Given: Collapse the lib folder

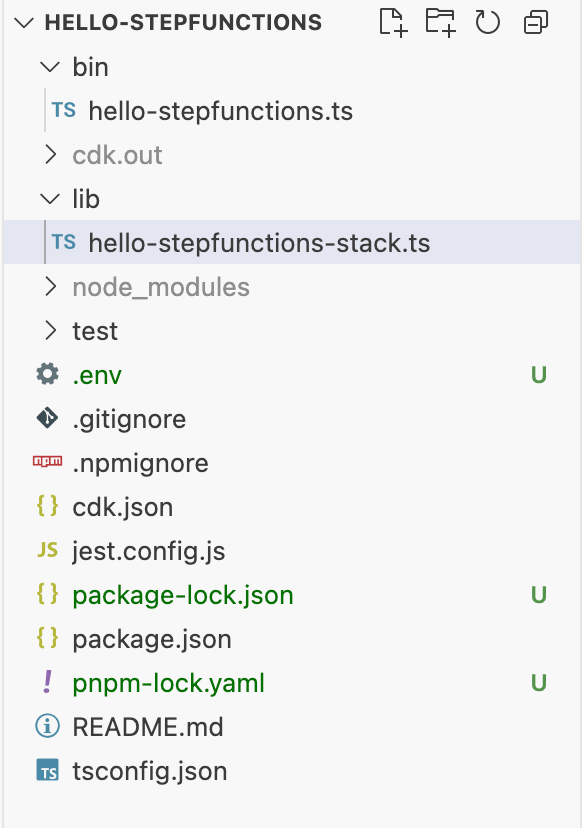Looking at the screenshot, I should pos(50,199).
